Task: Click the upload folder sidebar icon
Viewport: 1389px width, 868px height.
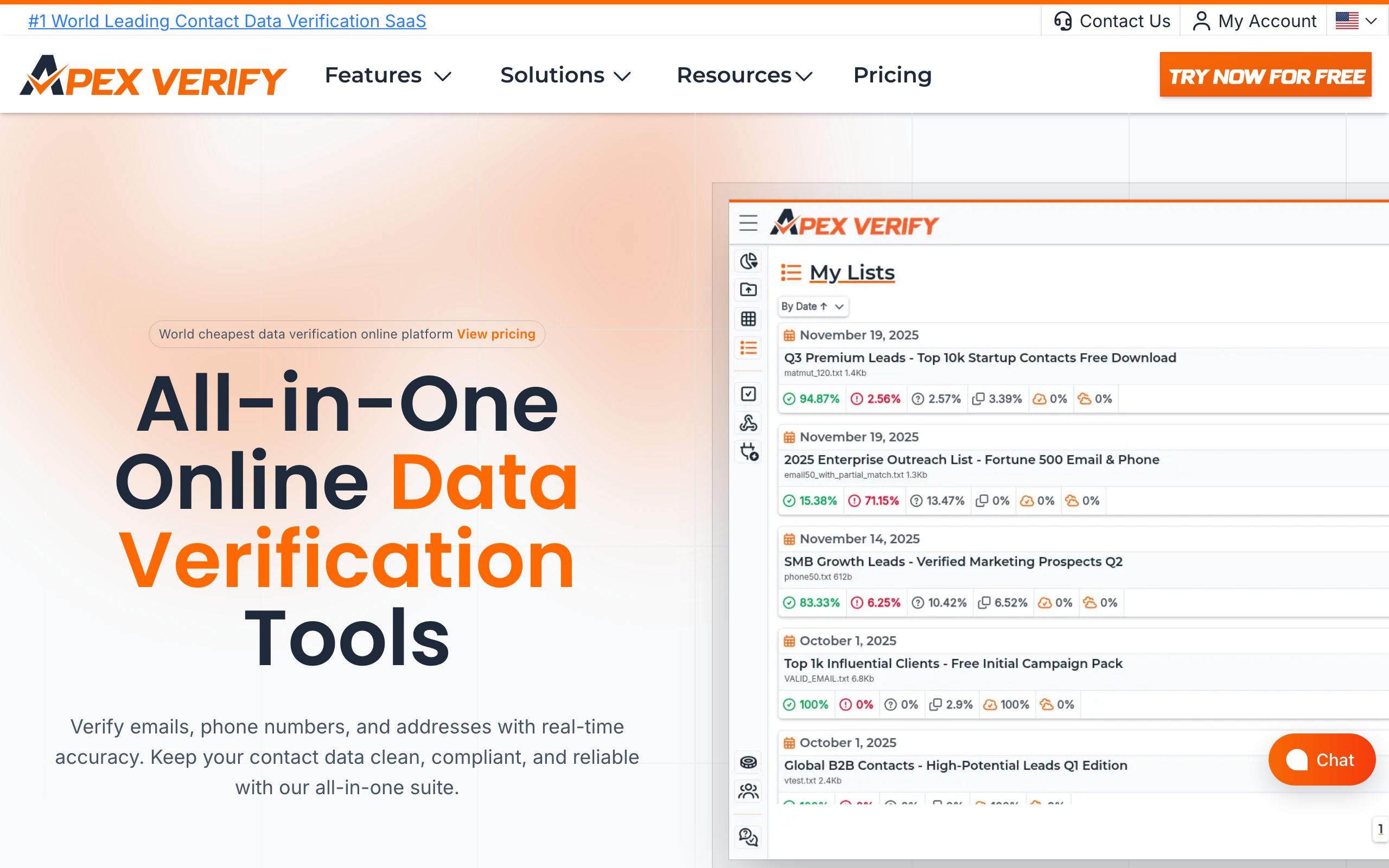Action: pos(748,290)
